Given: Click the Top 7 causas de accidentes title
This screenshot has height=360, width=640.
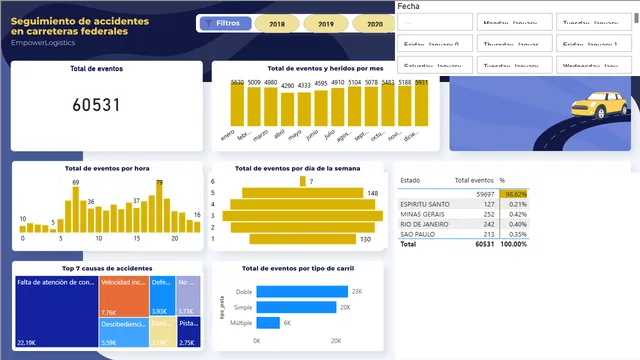Looking at the screenshot, I should coord(107,268).
